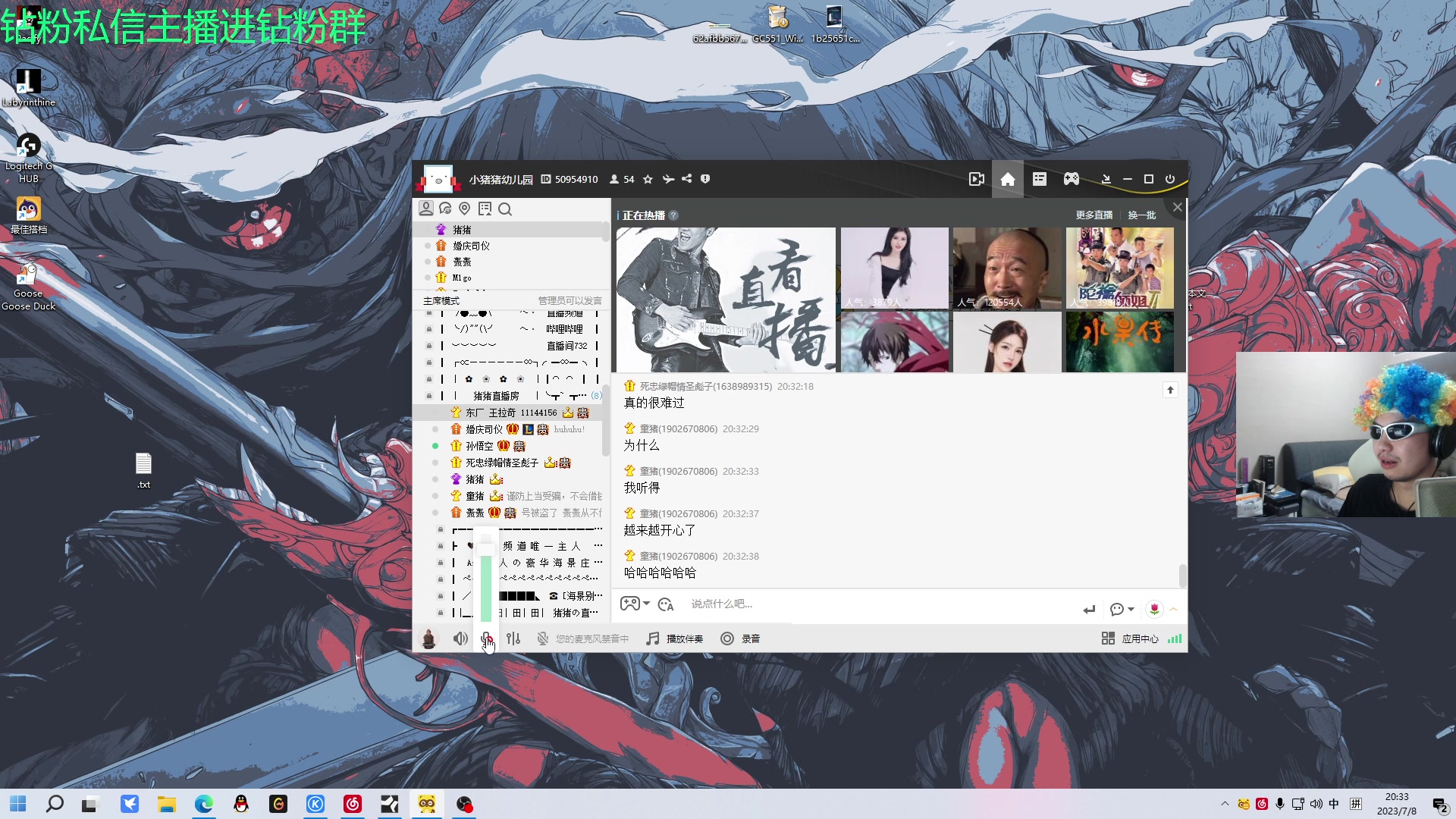Click the search icon above user list
The height and width of the screenshot is (819, 1456).
505,209
